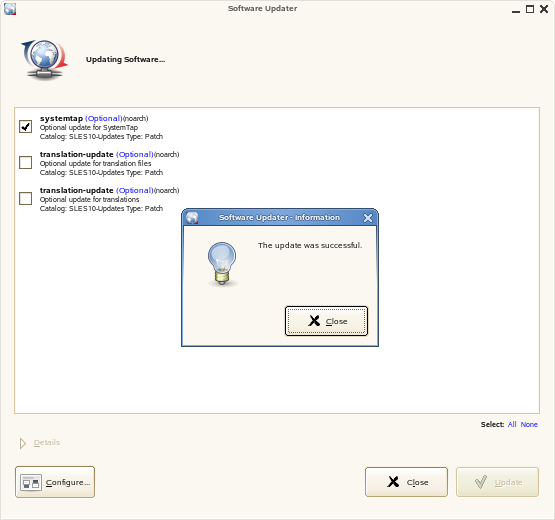Click the main window title bar app icon
Image resolution: width=555 pixels, height=520 pixels.
(10, 8)
